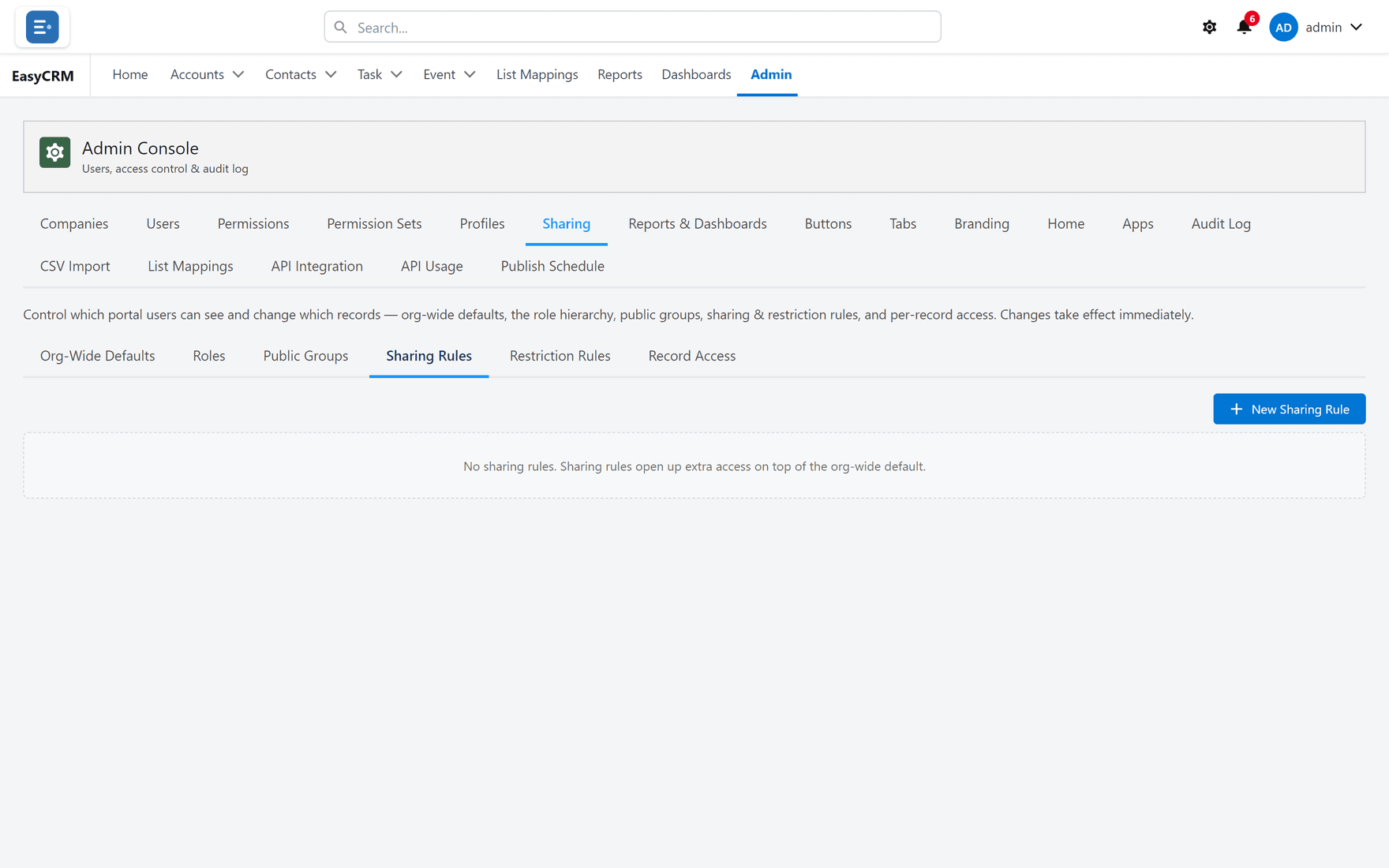Open the API Integration tab
The width and height of the screenshot is (1389, 868).
pyautogui.click(x=317, y=266)
